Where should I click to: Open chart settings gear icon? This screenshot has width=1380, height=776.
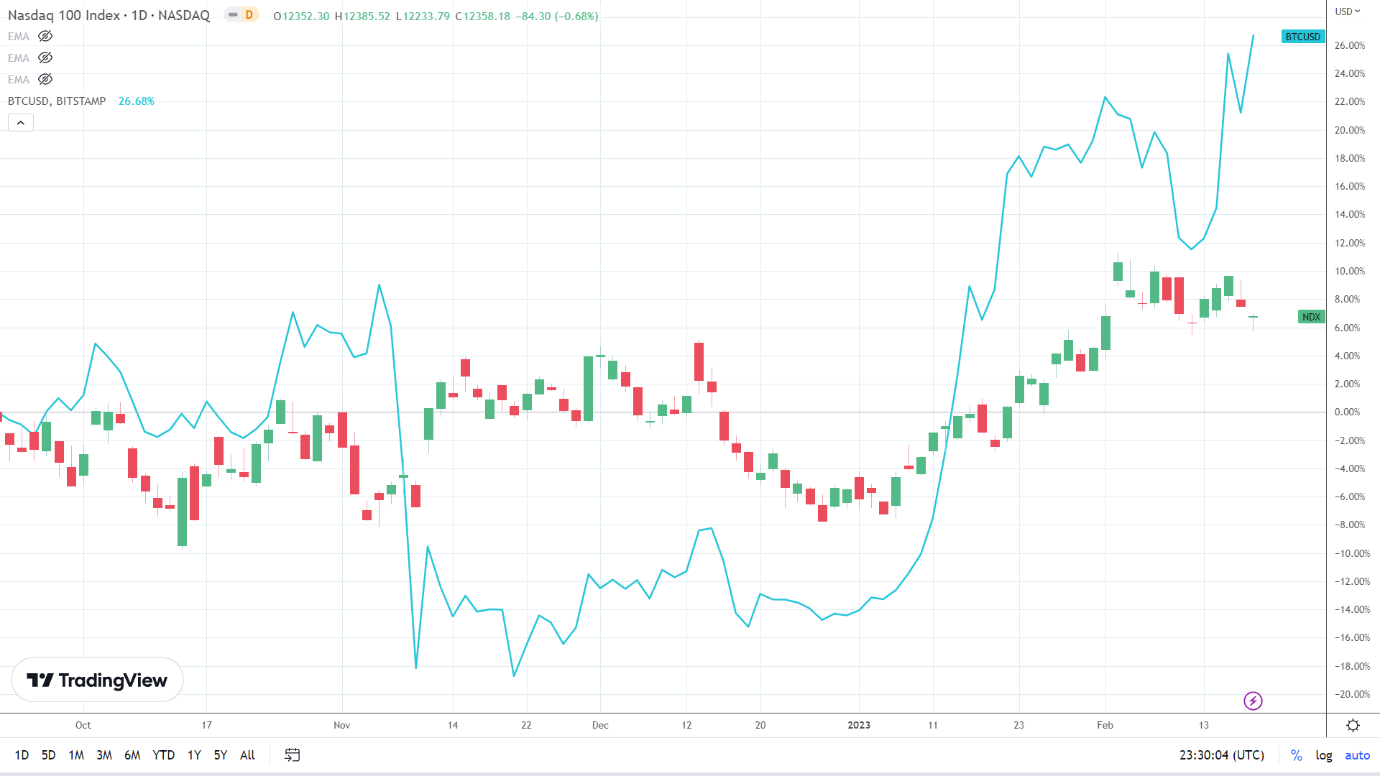coord(1353,725)
